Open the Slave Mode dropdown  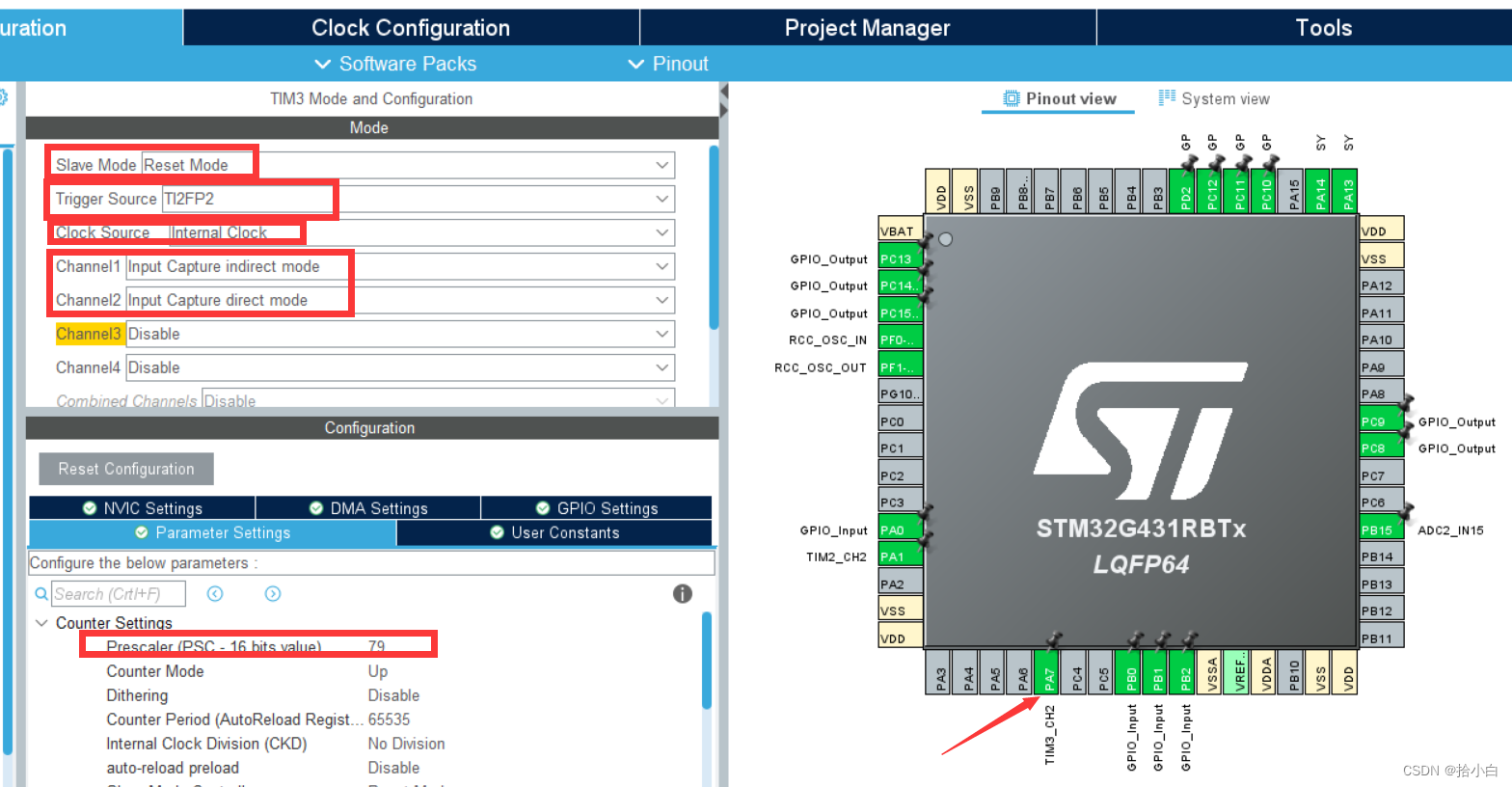pos(408,165)
